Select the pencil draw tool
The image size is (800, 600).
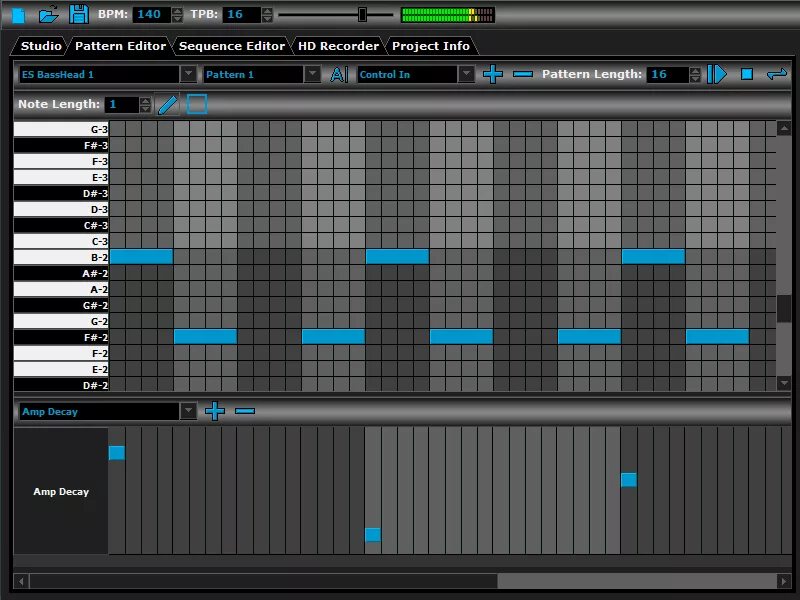(167, 105)
